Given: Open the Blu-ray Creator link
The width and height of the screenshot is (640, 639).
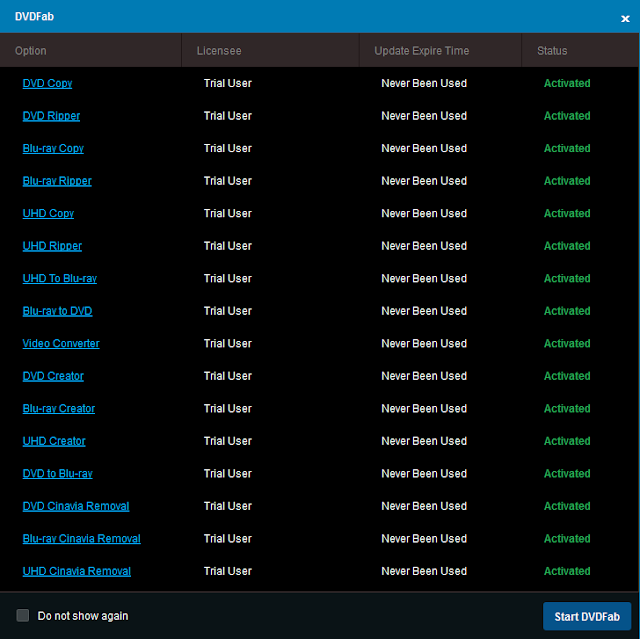Looking at the screenshot, I should point(59,409).
